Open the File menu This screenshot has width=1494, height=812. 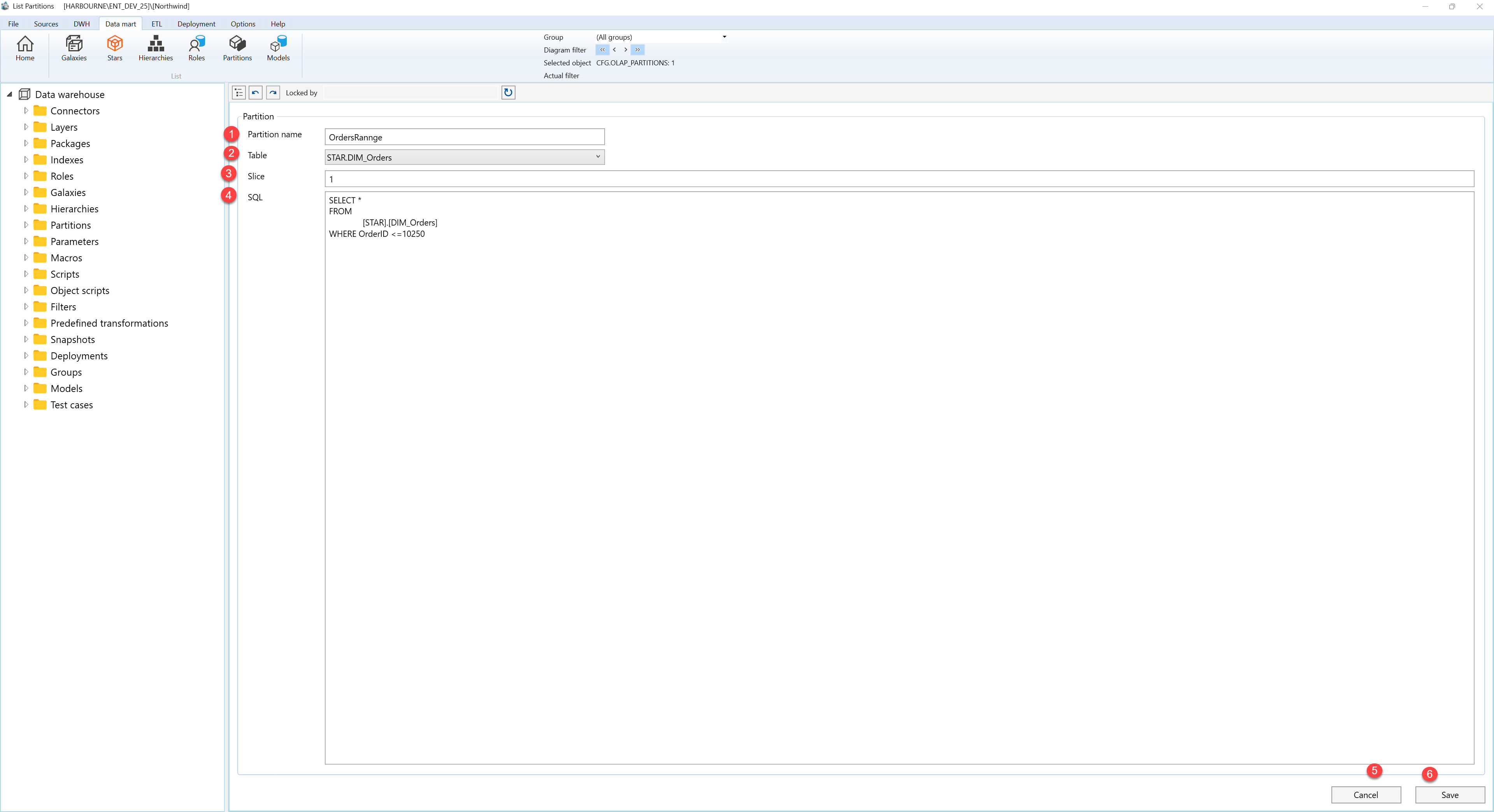tap(13, 24)
